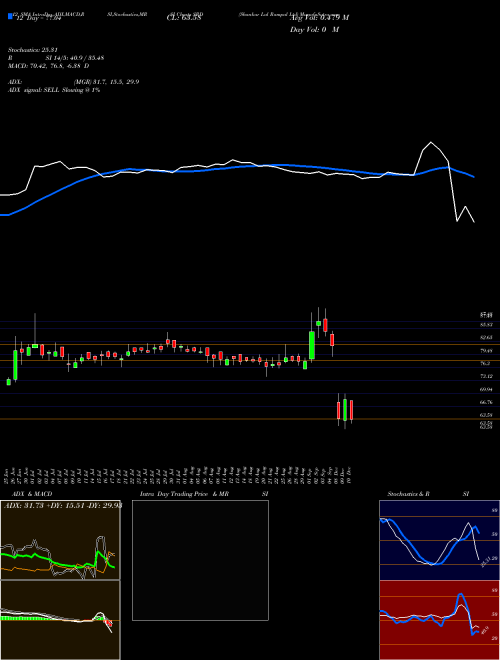Click the 'Stochastics: 25.31' readout

[35, 50]
